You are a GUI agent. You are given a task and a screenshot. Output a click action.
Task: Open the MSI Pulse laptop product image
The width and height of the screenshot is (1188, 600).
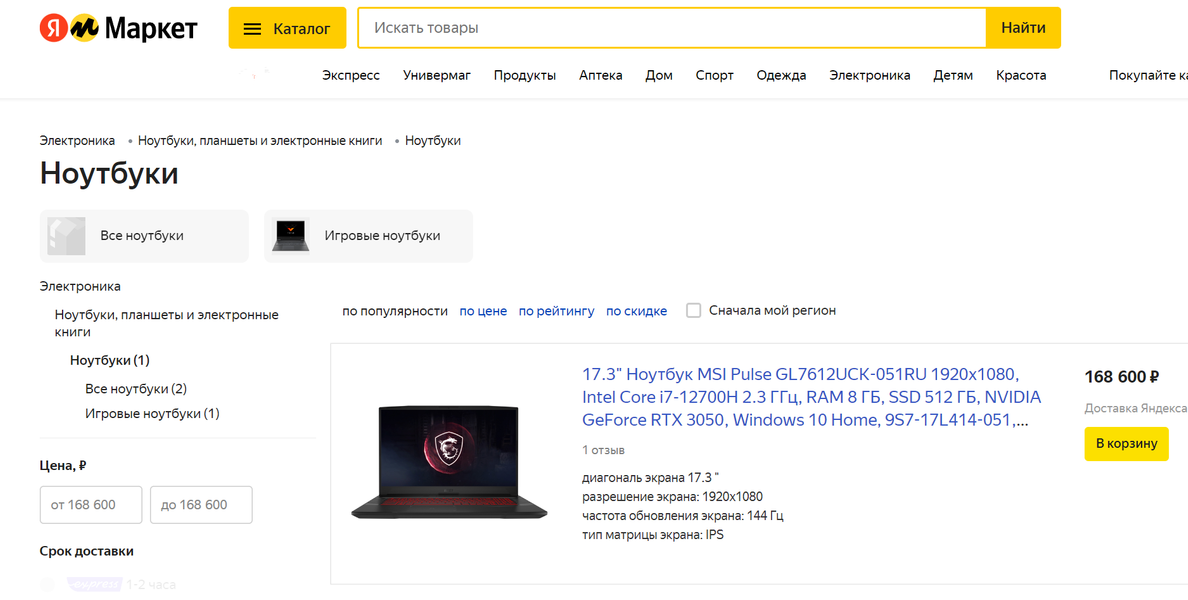pos(449,461)
